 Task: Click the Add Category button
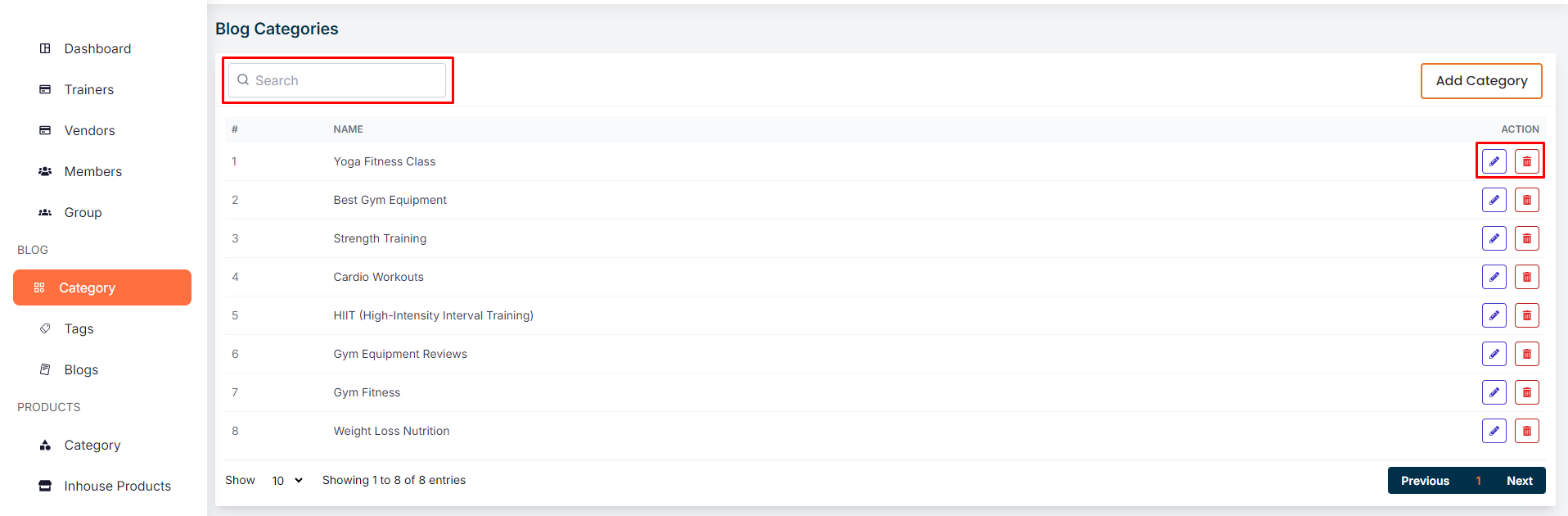click(1480, 81)
